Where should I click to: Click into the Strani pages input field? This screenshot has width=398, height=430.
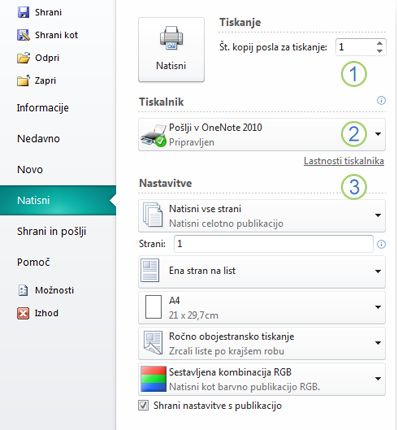click(273, 244)
